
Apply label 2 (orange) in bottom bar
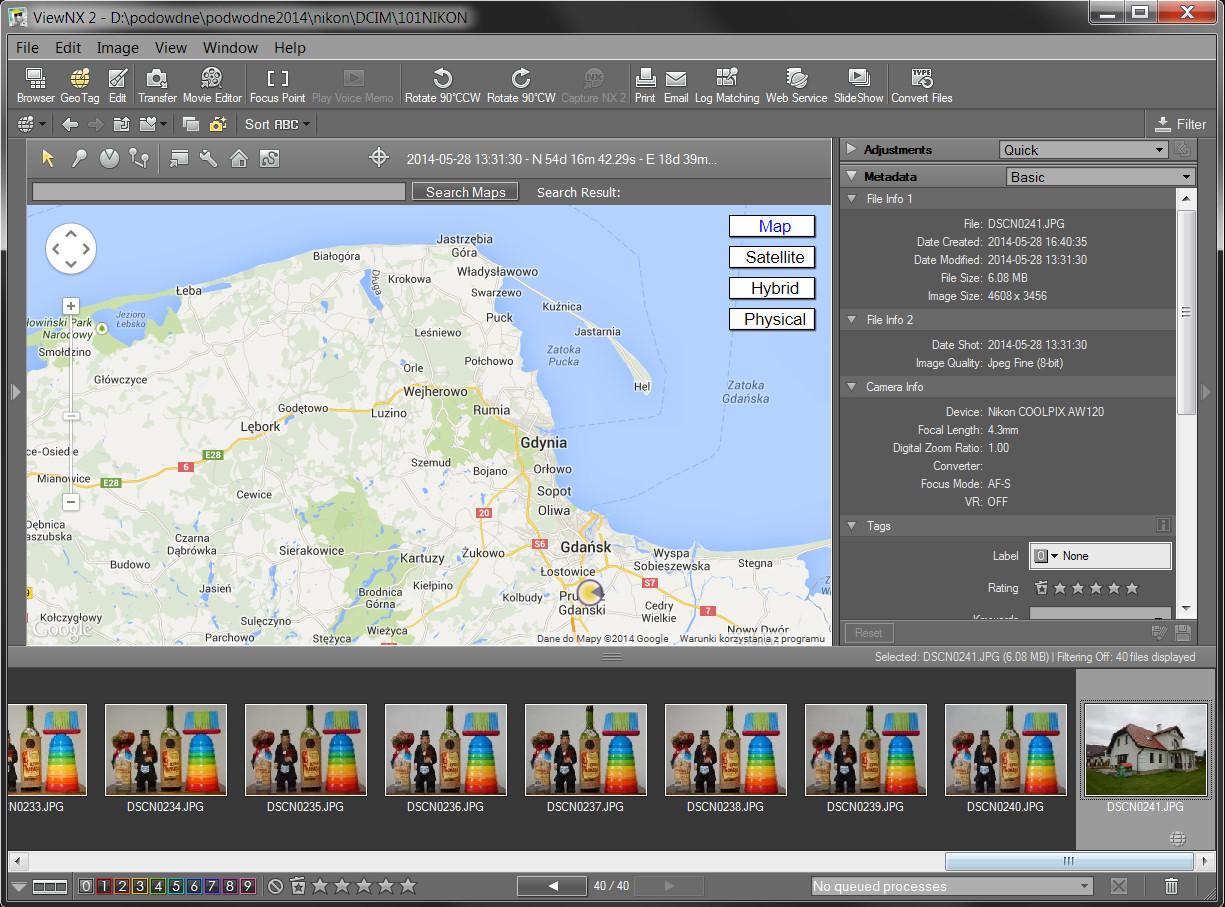coord(122,886)
